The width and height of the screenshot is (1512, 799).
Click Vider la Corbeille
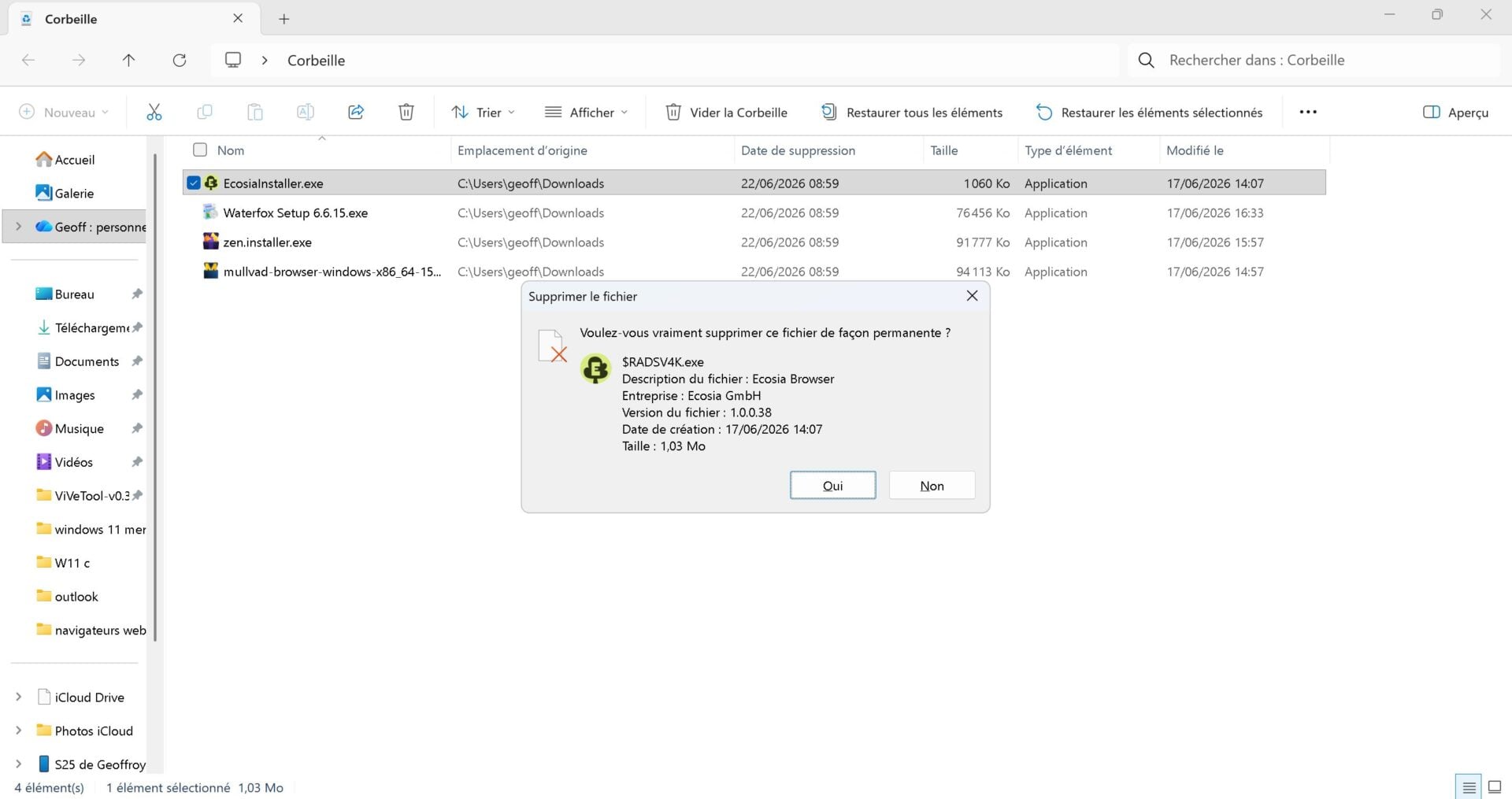(726, 113)
